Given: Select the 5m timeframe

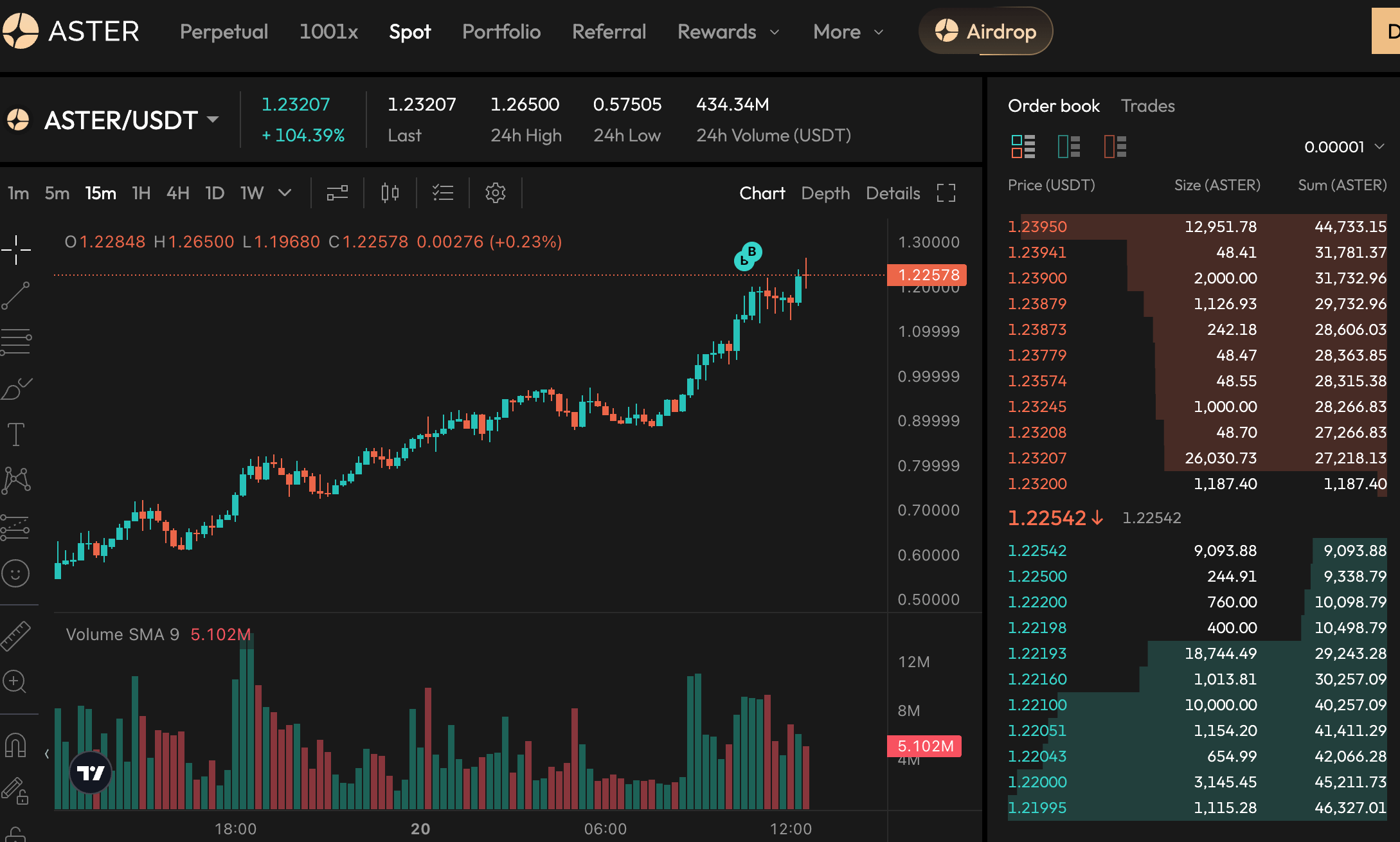Looking at the screenshot, I should pyautogui.click(x=57, y=193).
